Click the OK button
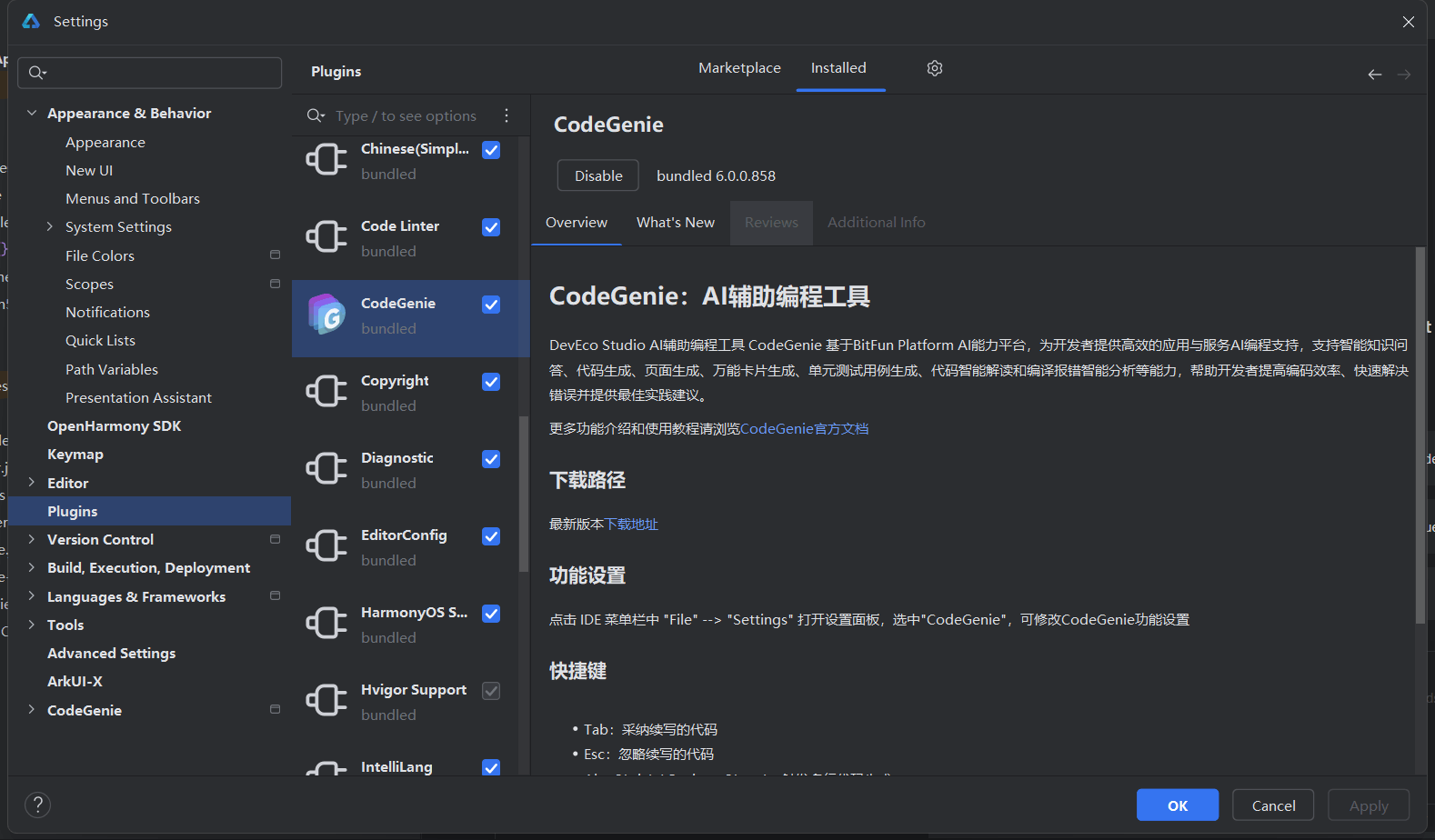The height and width of the screenshot is (840, 1435). click(x=1178, y=805)
